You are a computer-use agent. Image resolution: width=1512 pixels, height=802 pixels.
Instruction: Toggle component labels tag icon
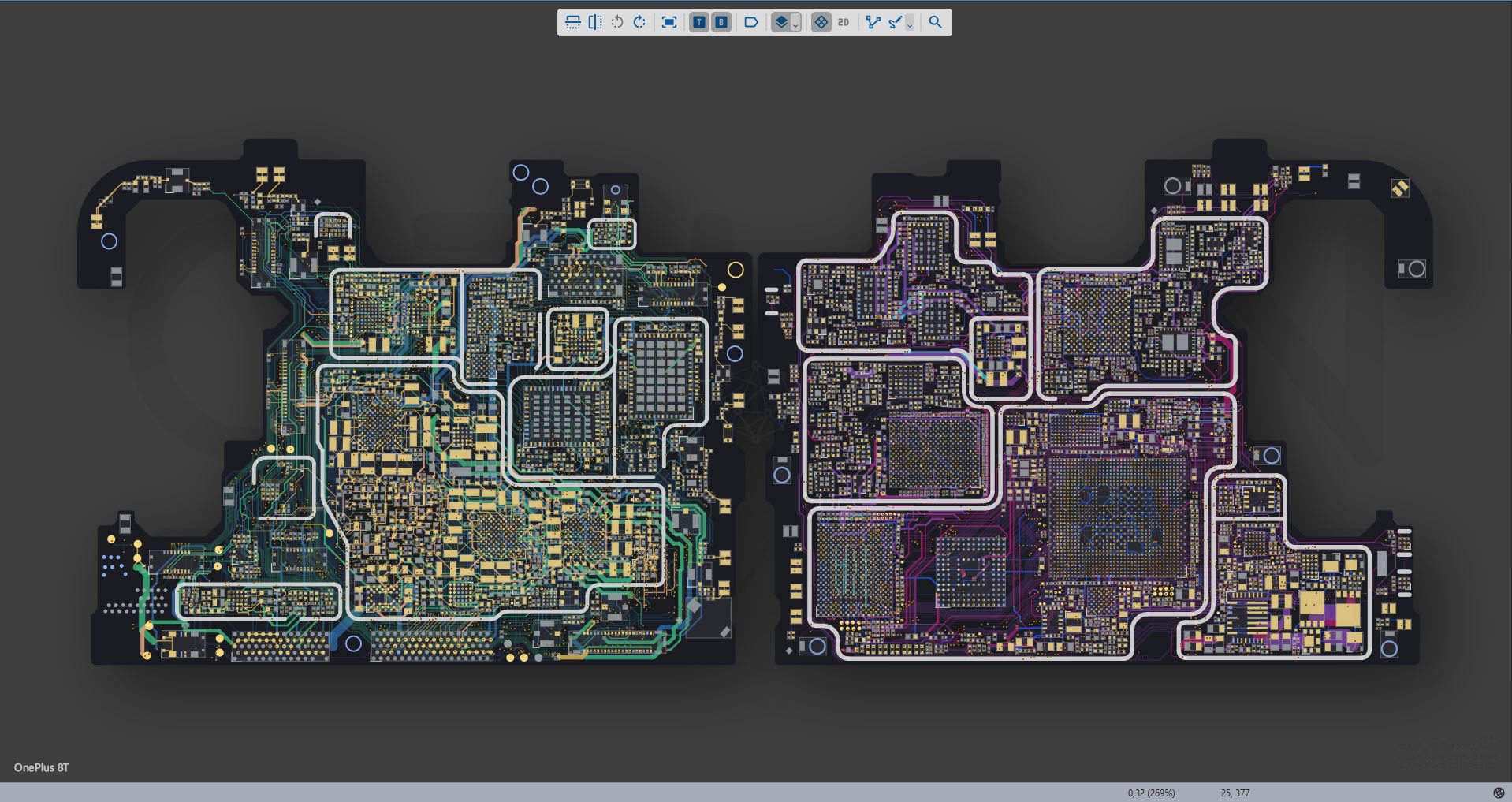[751, 22]
